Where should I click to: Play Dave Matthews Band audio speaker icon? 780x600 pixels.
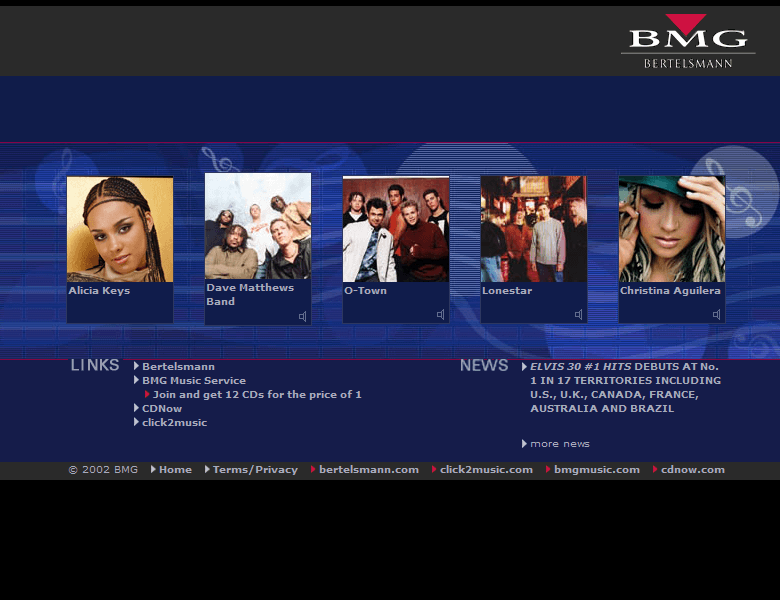click(x=302, y=316)
